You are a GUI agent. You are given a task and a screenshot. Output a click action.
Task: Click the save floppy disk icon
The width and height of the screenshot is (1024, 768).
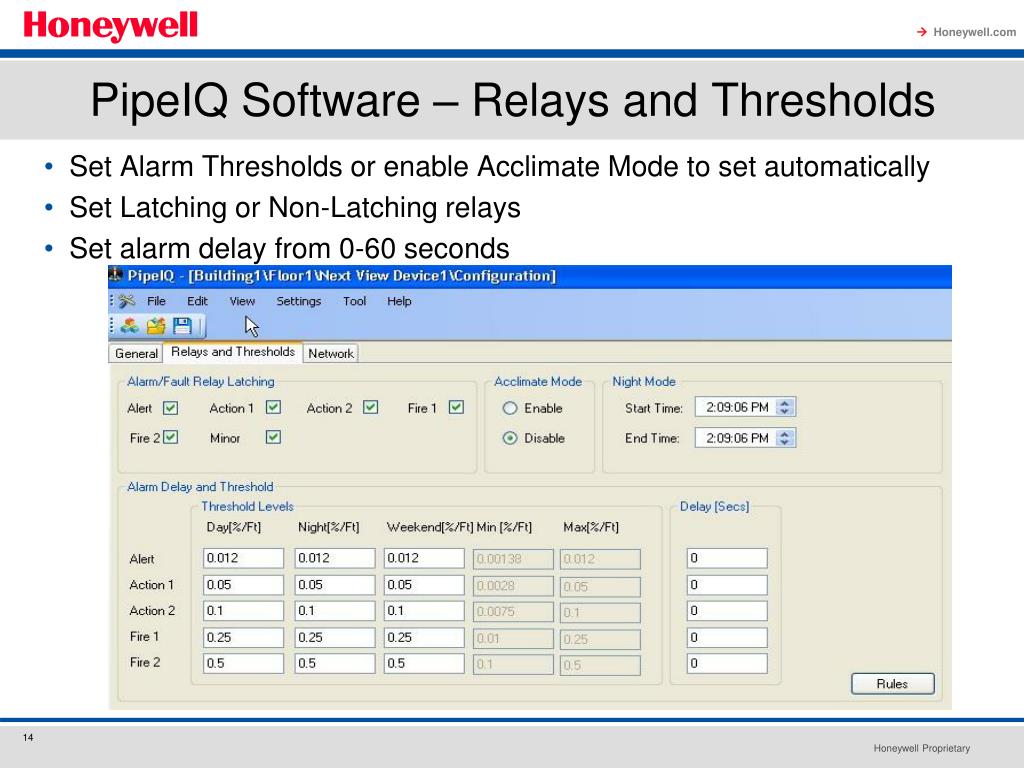[x=182, y=325]
